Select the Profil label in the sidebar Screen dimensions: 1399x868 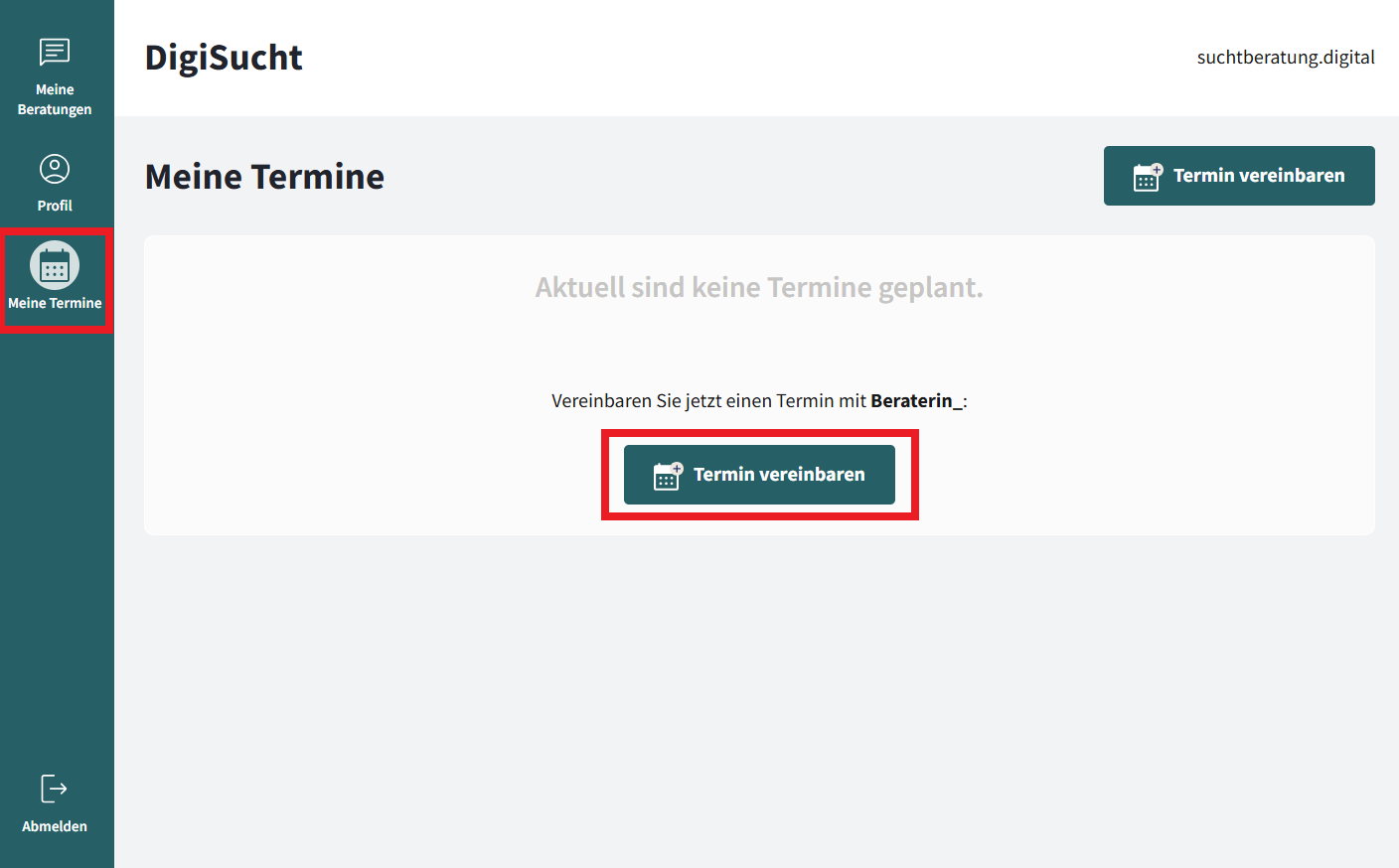coord(55,206)
